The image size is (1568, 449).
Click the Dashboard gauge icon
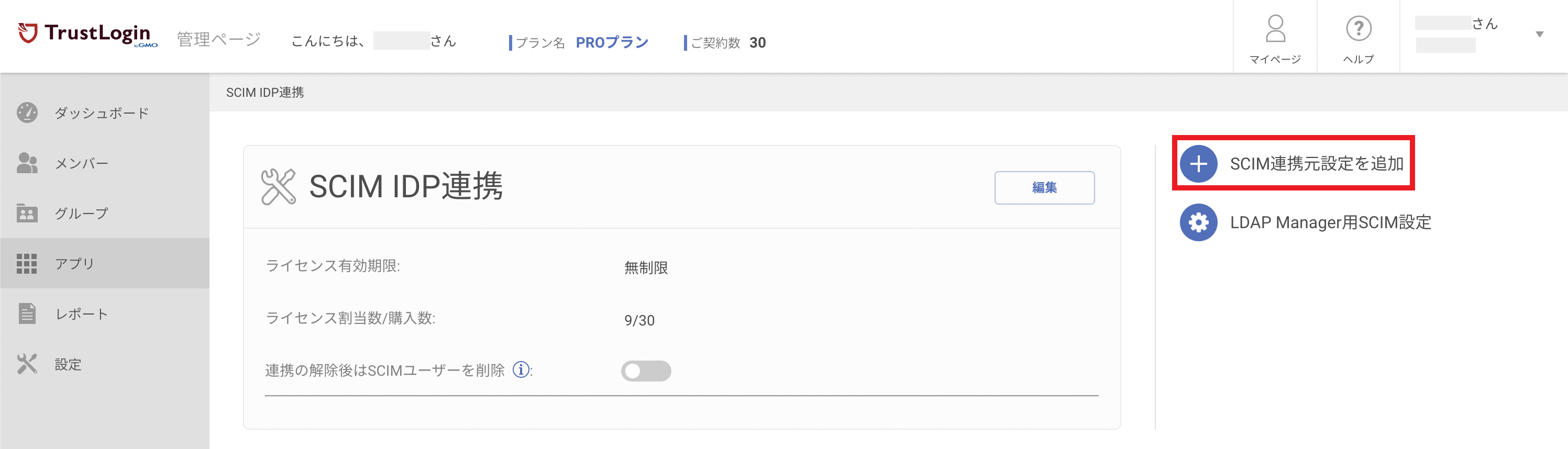[x=27, y=113]
